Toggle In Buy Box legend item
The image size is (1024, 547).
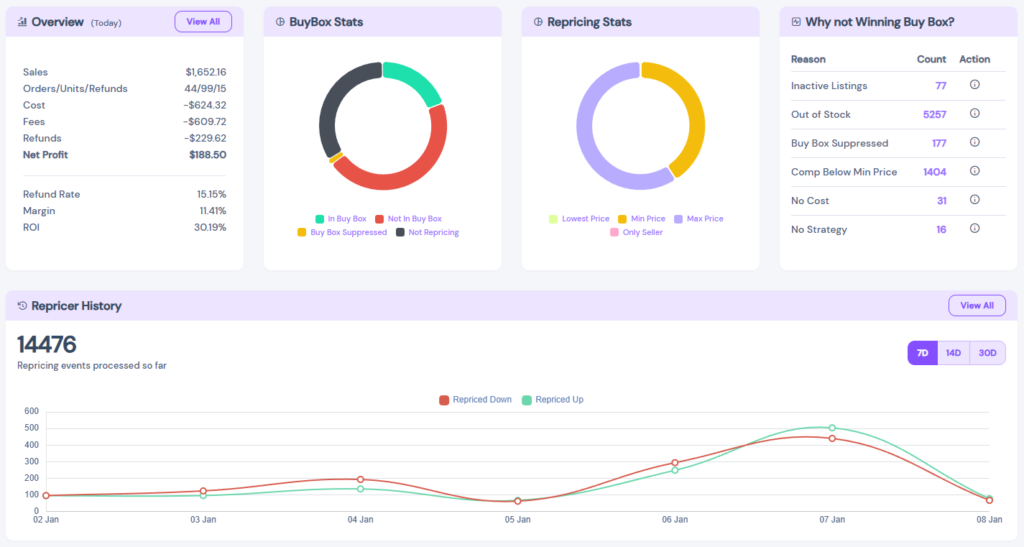(x=340, y=219)
